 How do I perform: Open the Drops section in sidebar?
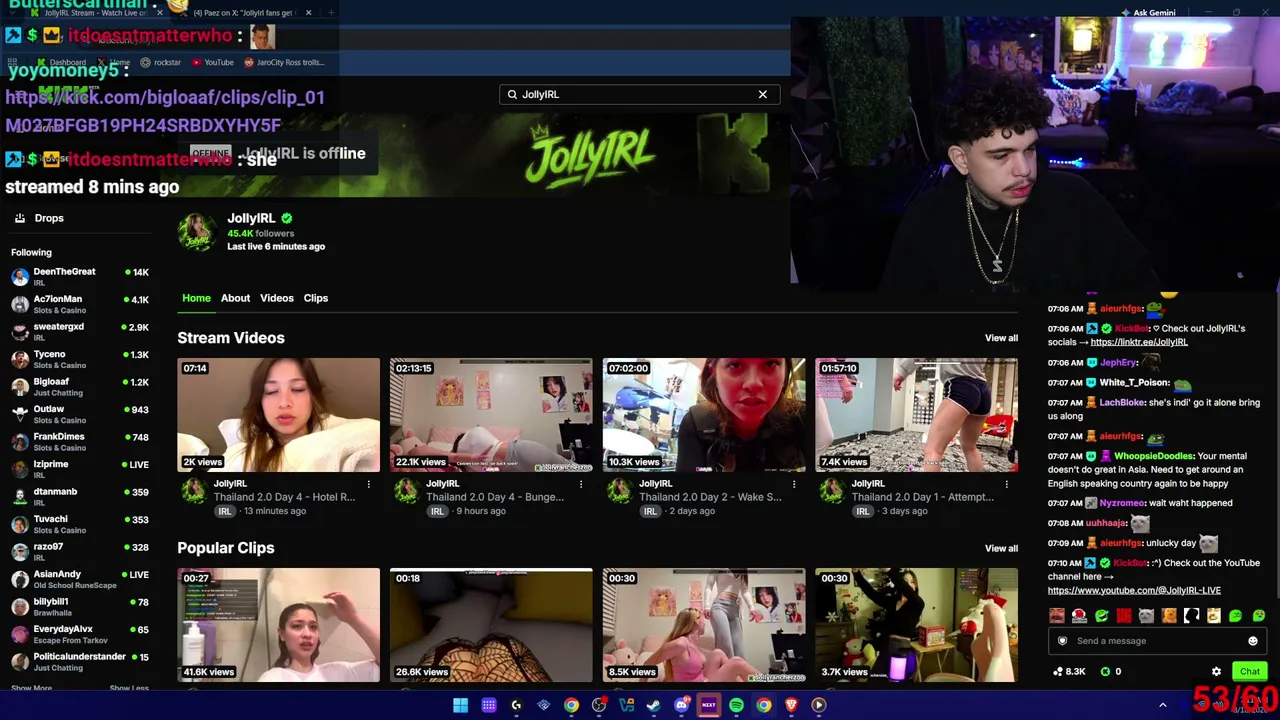39,218
